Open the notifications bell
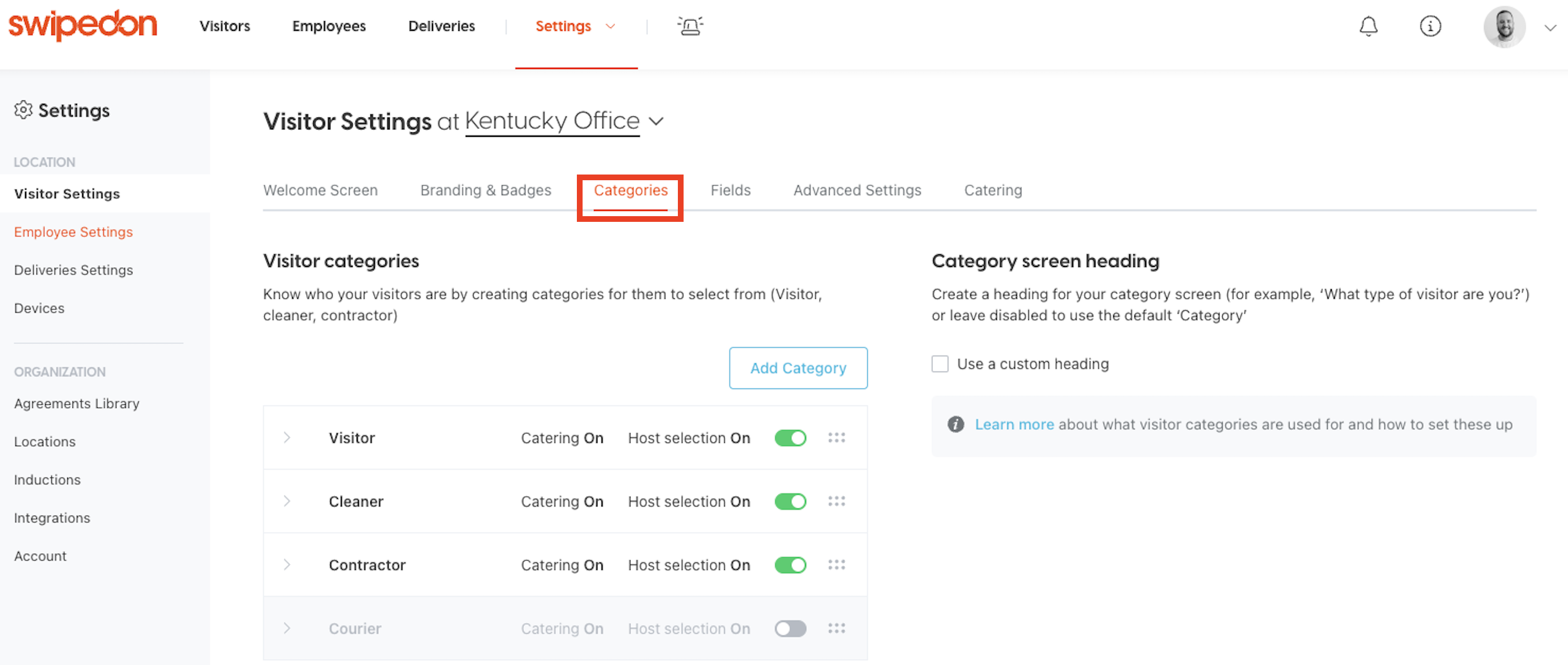 (1368, 26)
